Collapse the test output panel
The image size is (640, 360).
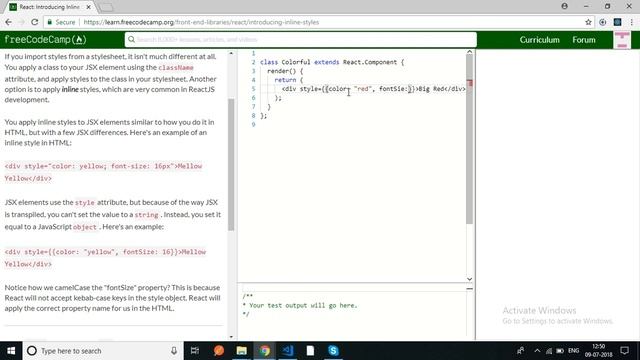tap(469, 289)
